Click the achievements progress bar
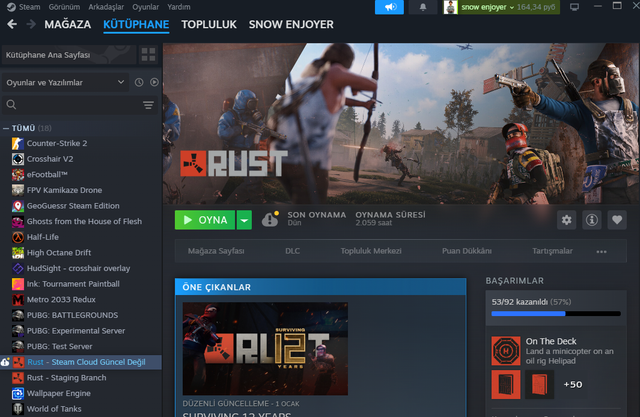The height and width of the screenshot is (417, 640). click(556, 314)
